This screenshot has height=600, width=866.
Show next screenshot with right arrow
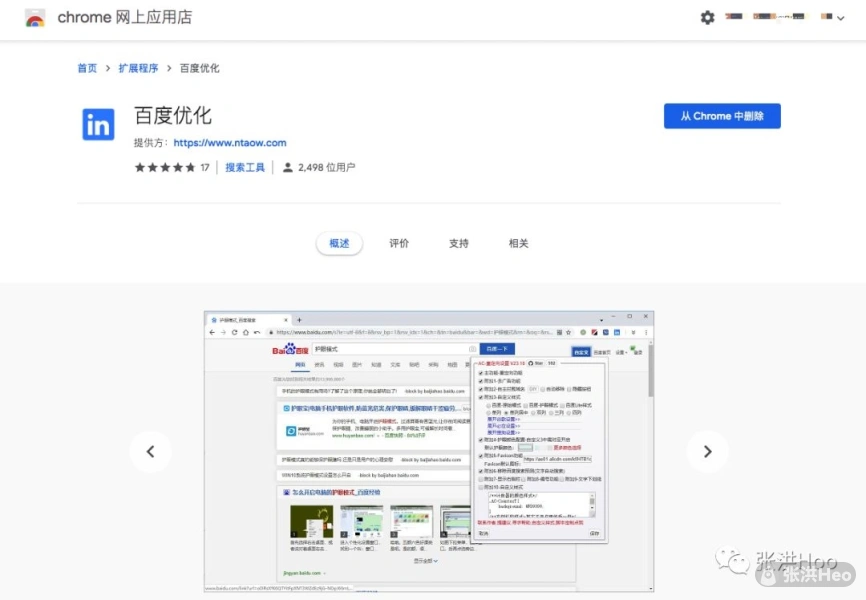pos(707,451)
